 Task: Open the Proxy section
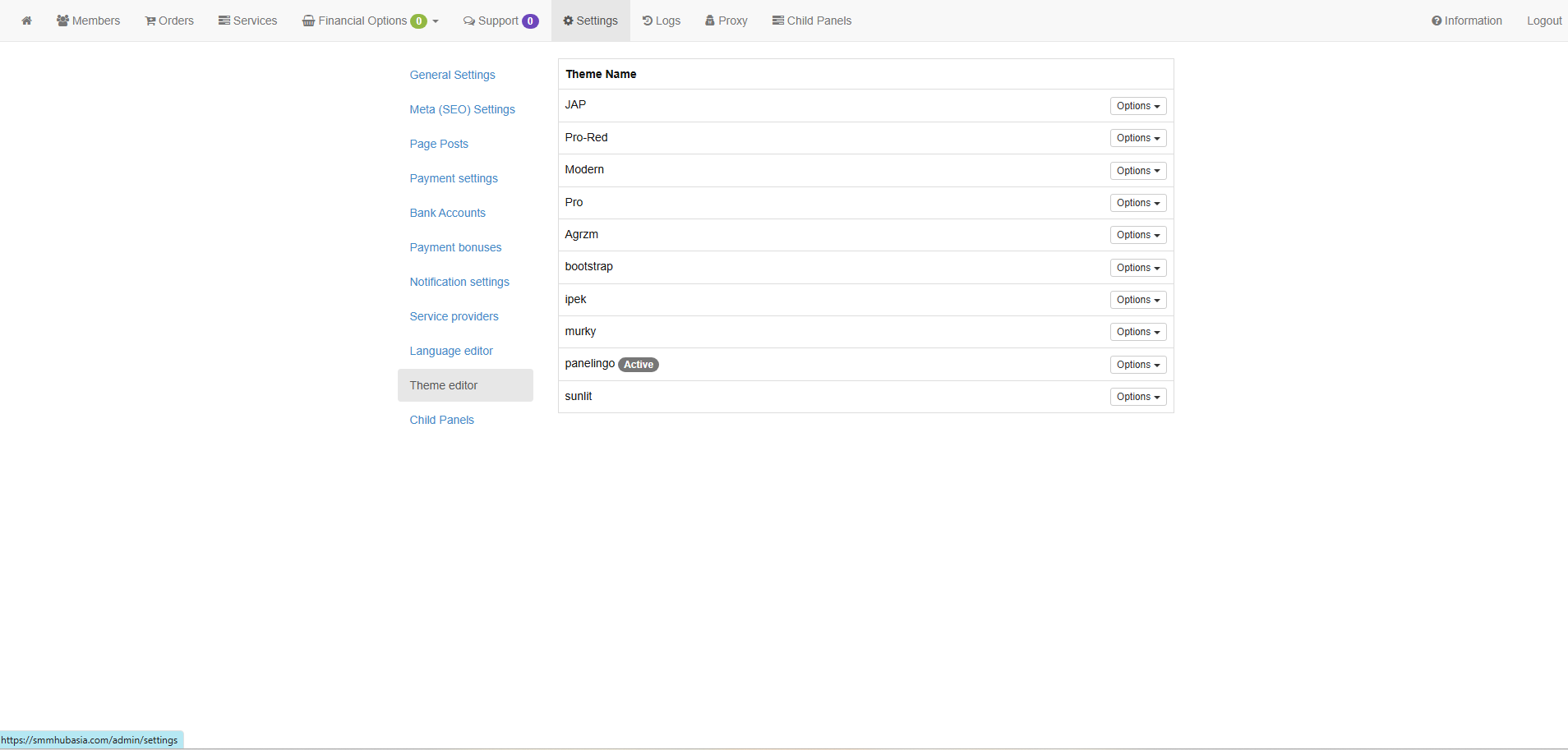pyautogui.click(x=726, y=21)
